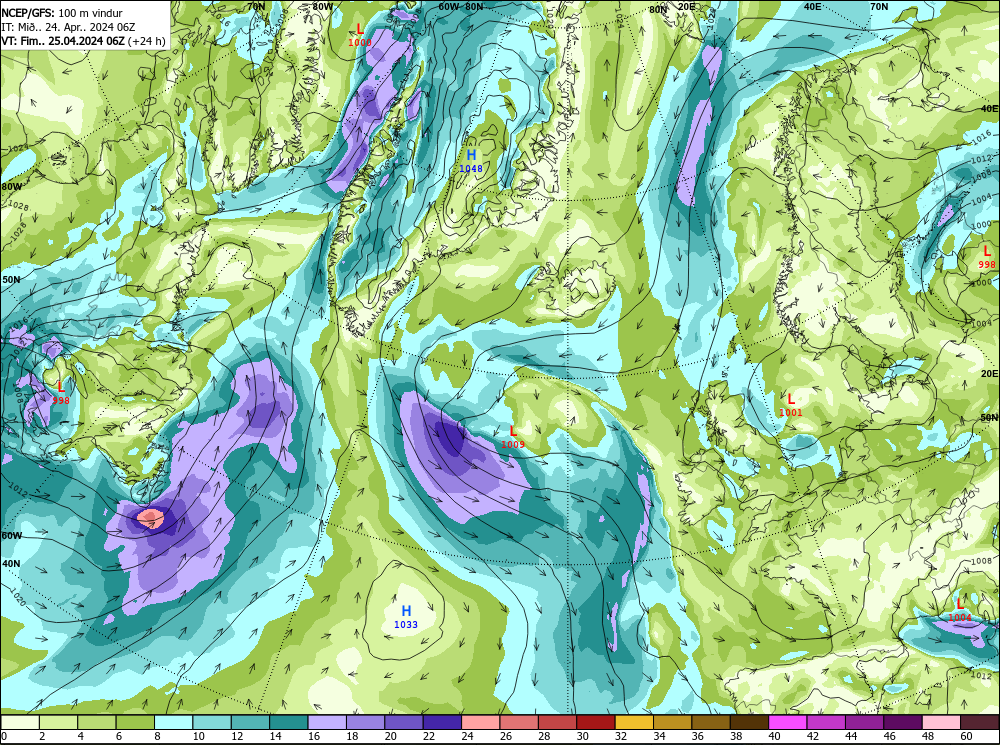Click the dark purple wind core southwest of Iceland
Screen dimensions: 1000x745
point(452,439)
